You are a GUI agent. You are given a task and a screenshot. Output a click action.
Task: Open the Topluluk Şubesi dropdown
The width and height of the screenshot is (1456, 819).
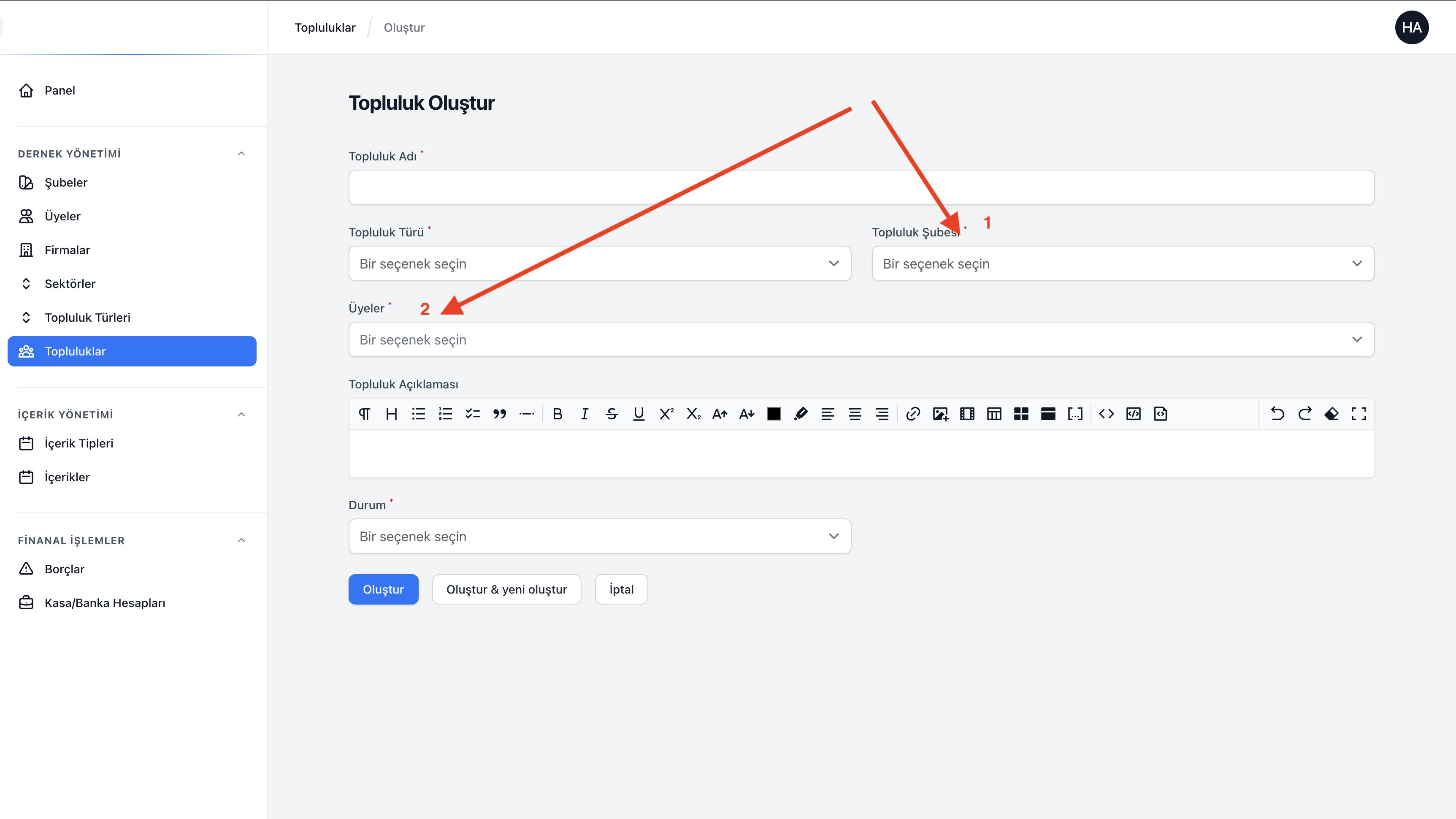click(1123, 263)
